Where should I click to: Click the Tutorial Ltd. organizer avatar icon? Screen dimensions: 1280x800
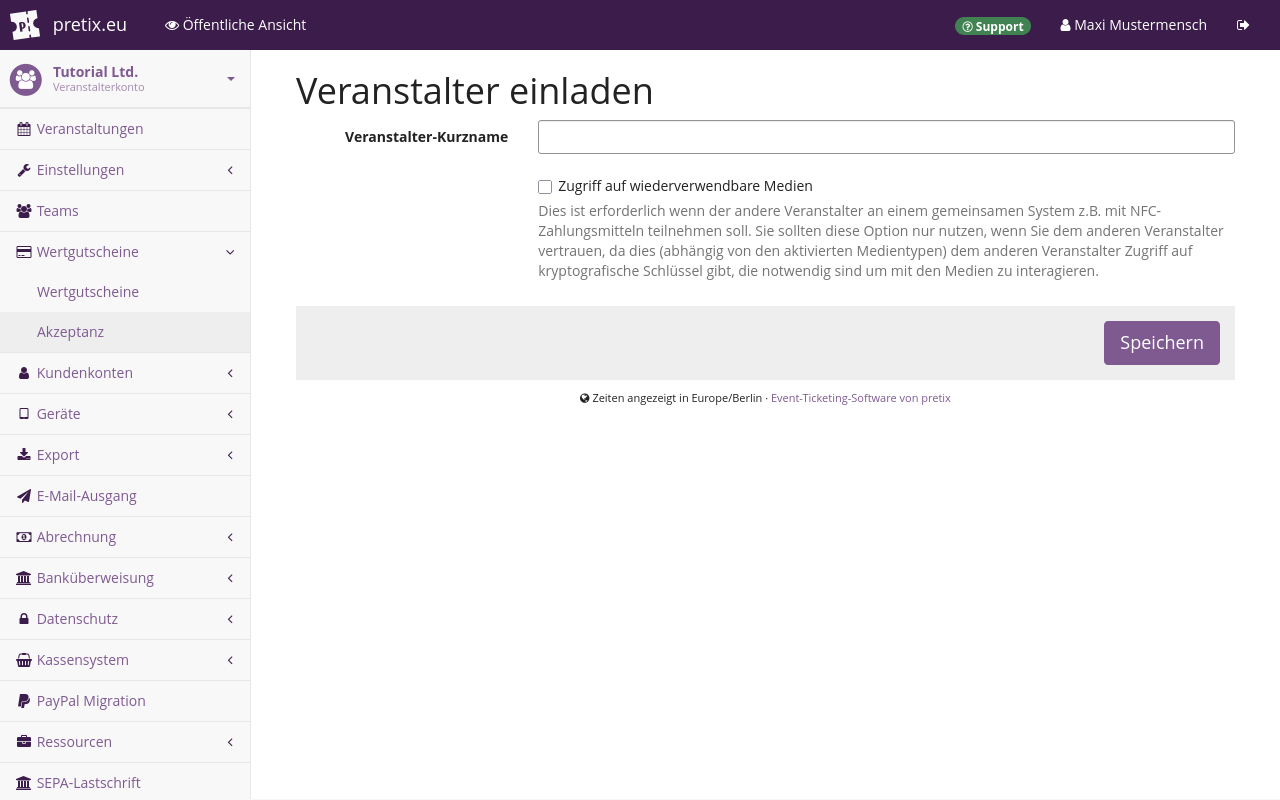(x=26, y=79)
